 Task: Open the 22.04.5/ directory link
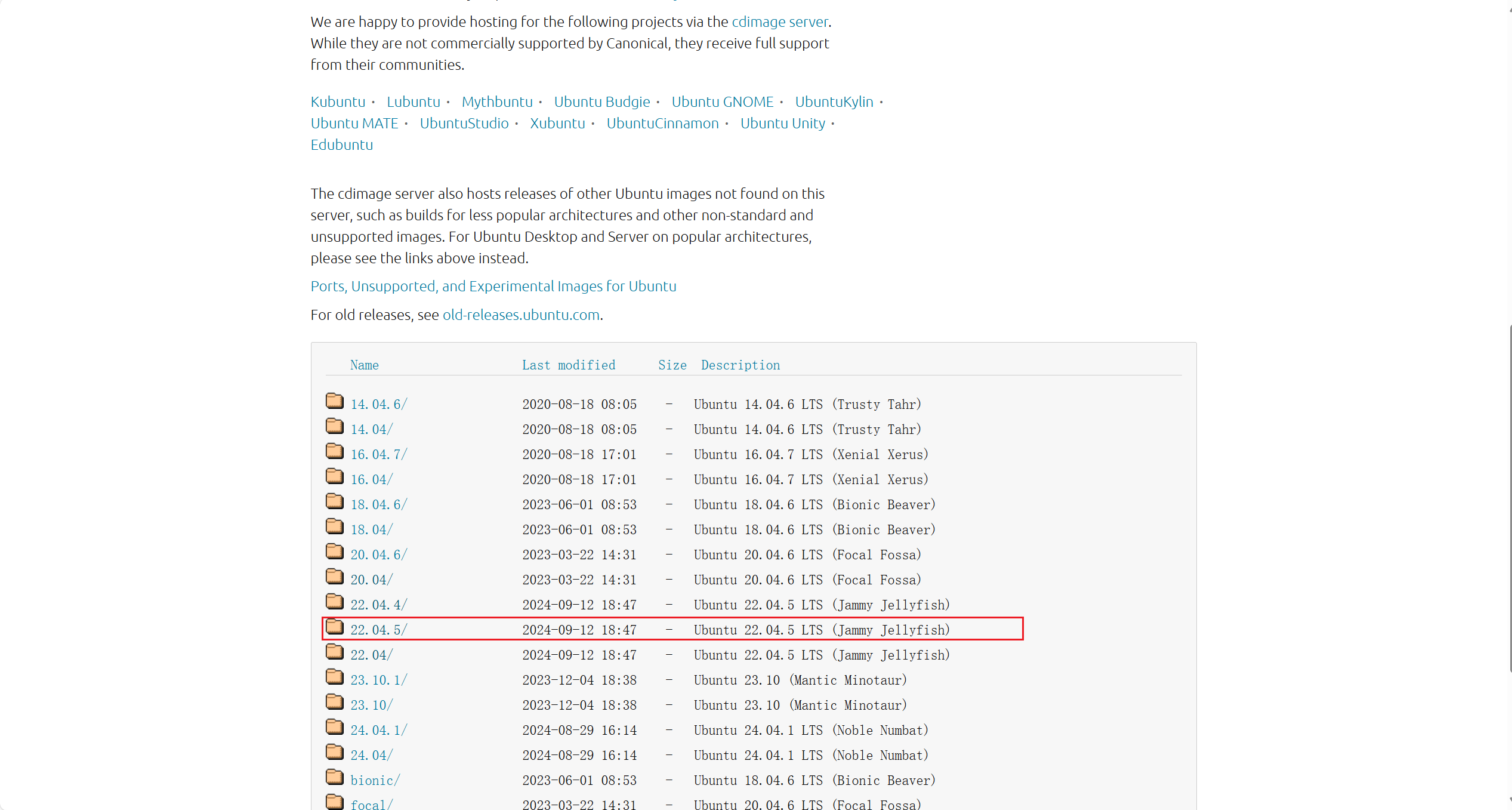coord(378,630)
